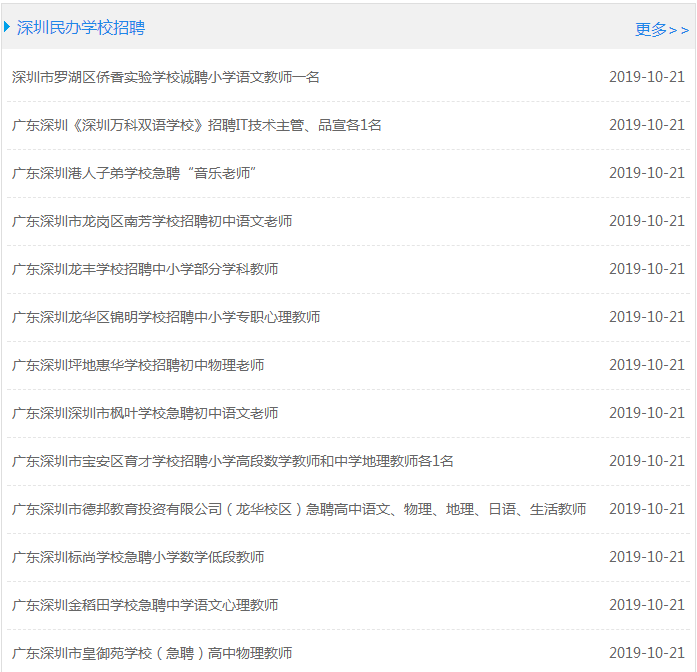Click the date 2019-10-21 in the 标尚学校 row
The image size is (697, 672).
click(x=647, y=557)
